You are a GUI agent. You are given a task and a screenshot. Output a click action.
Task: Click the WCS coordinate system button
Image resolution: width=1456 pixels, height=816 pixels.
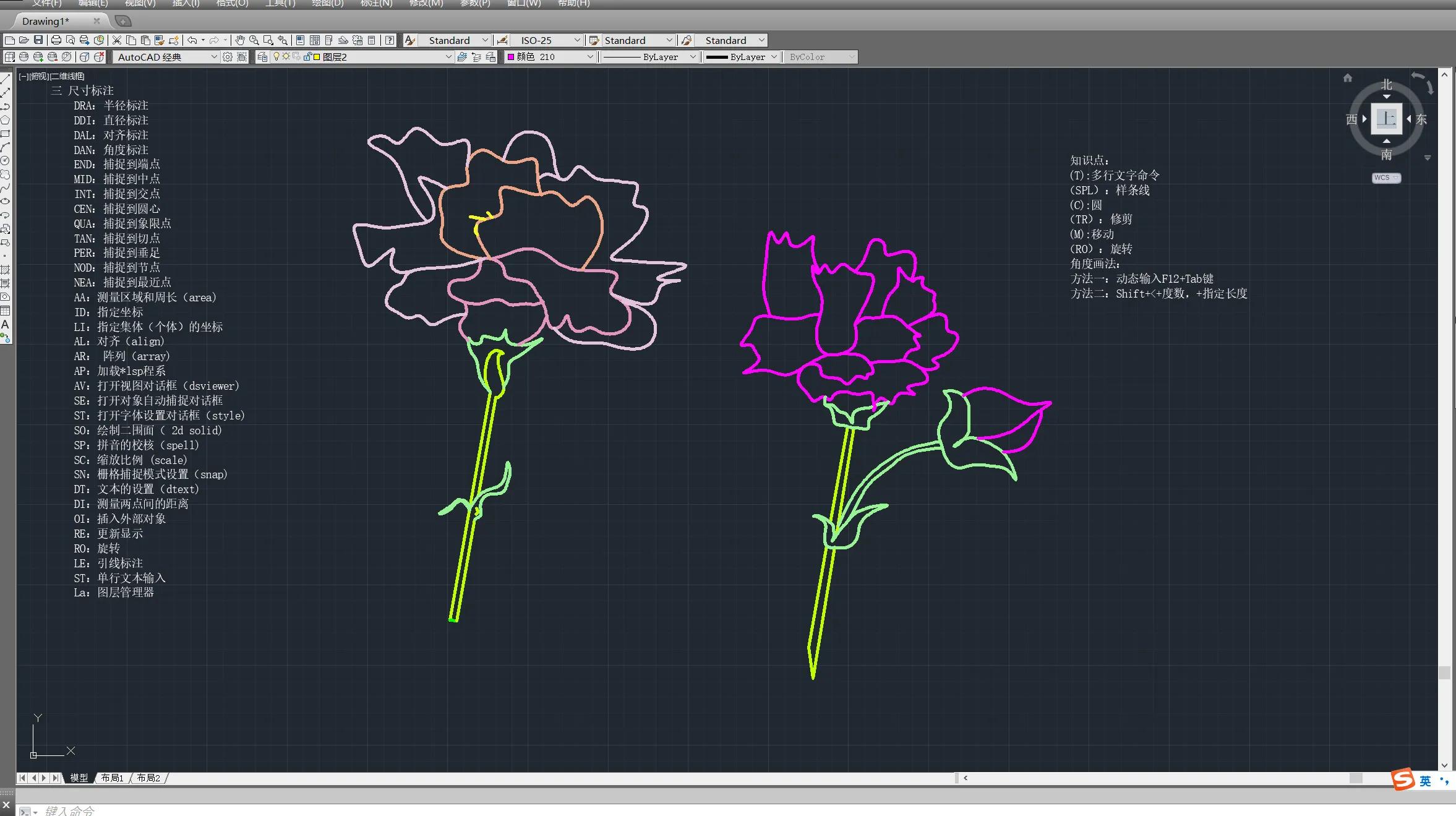[1385, 178]
